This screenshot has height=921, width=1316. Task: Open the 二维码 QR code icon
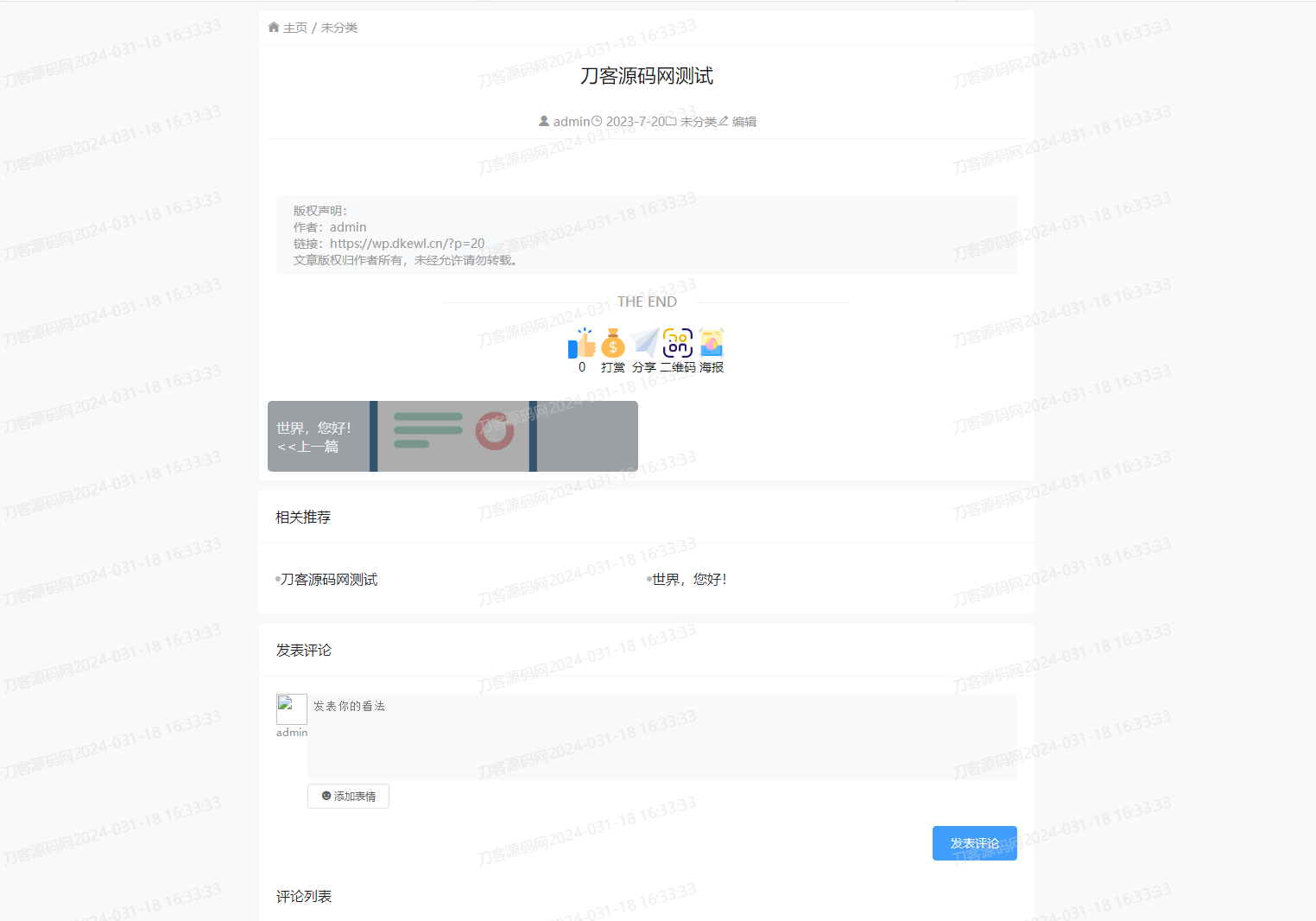677,343
